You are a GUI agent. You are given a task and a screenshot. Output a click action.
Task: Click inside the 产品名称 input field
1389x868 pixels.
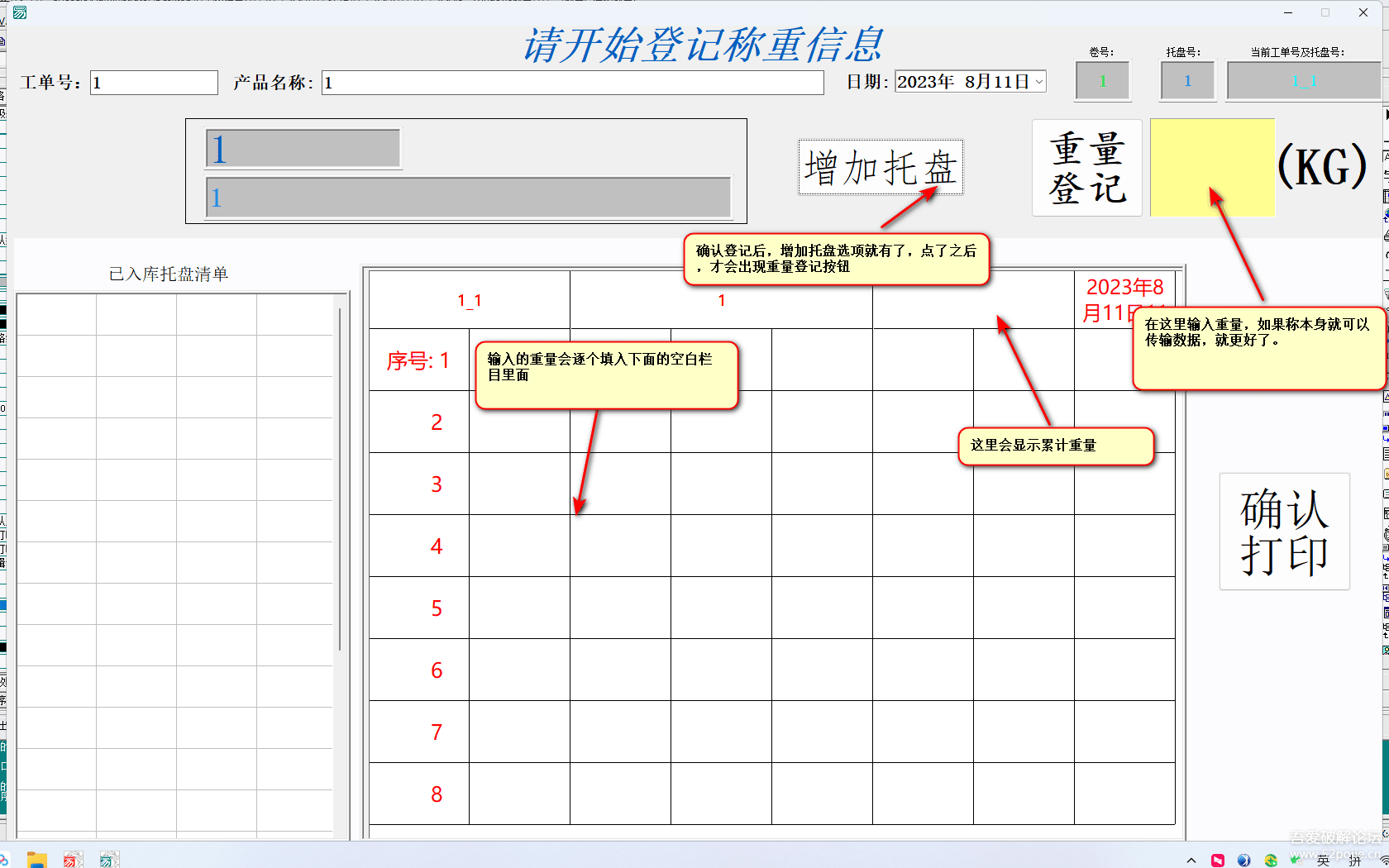point(572,82)
